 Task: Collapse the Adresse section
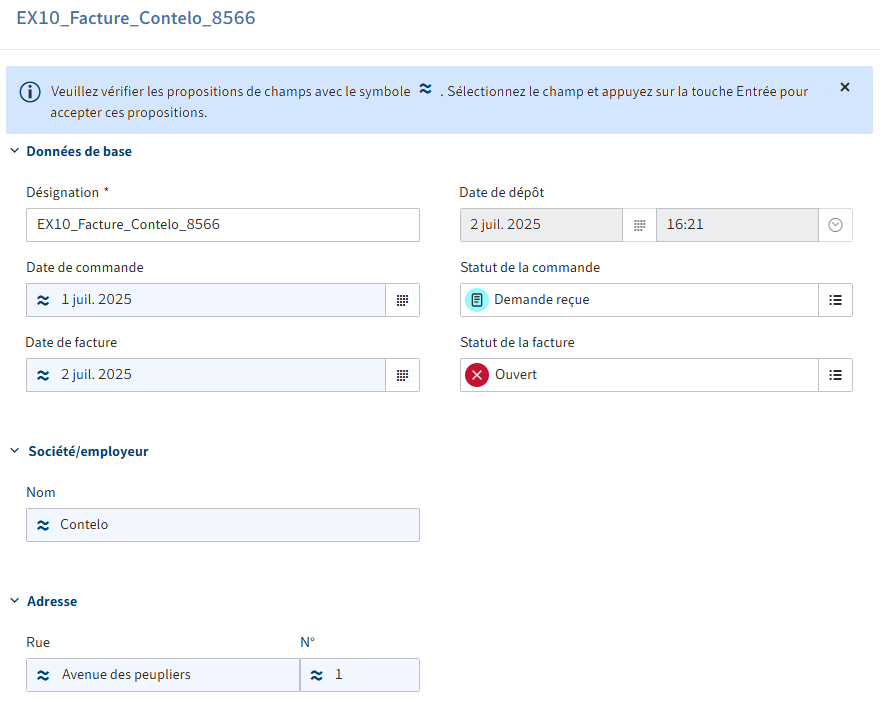15,601
